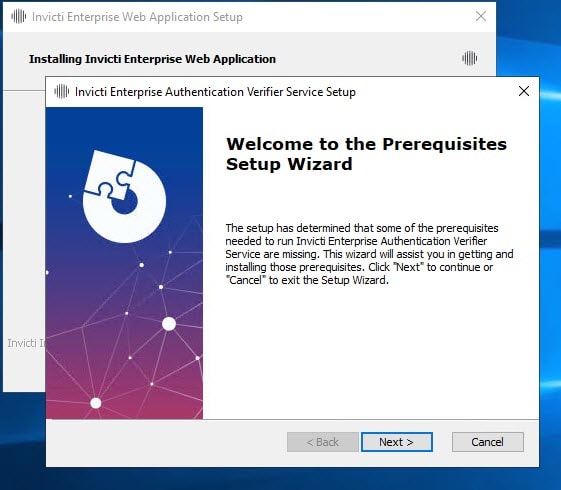Image resolution: width=561 pixels, height=490 pixels.
Task: Focus the Web Application Setup window title
Action: 137,17
